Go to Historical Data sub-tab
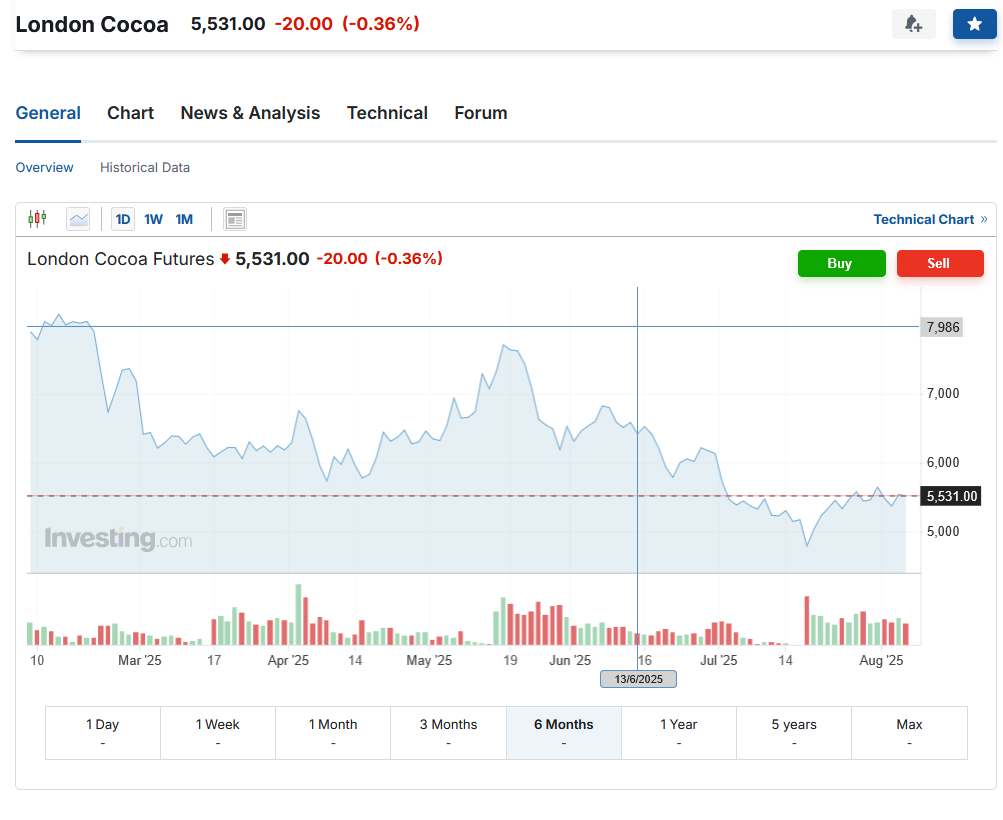Image resolution: width=1003 pixels, height=820 pixels. click(145, 168)
